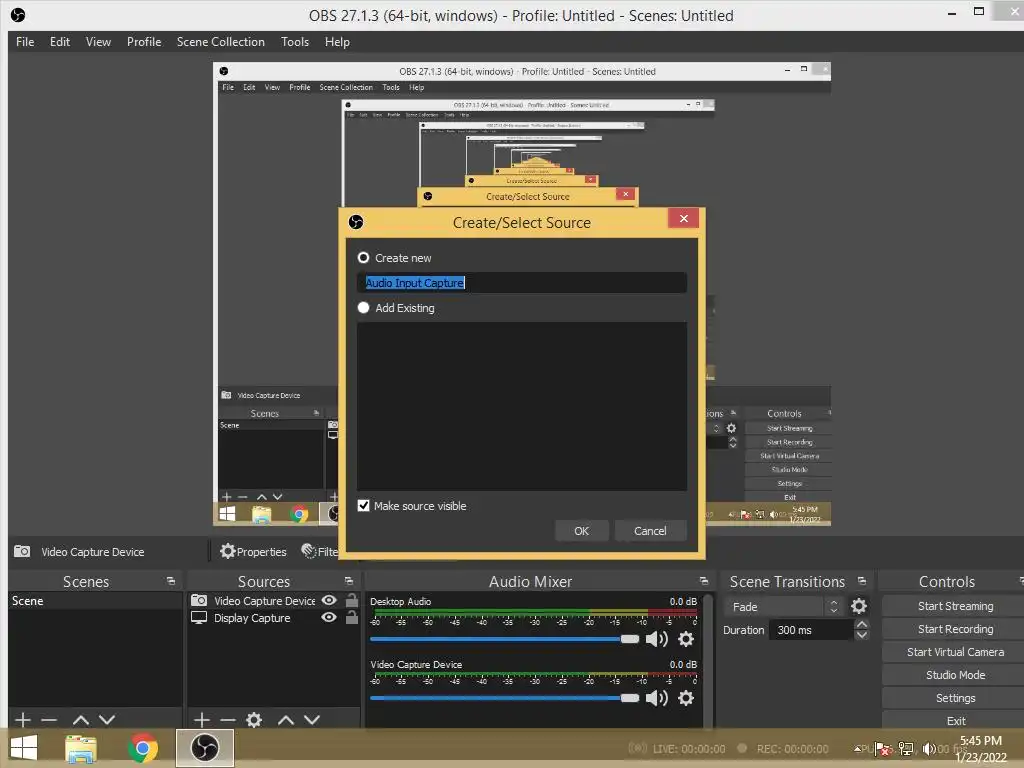This screenshot has width=1024, height=768.
Task: Mute the Video Capture Device audio
Action: [x=656, y=698]
